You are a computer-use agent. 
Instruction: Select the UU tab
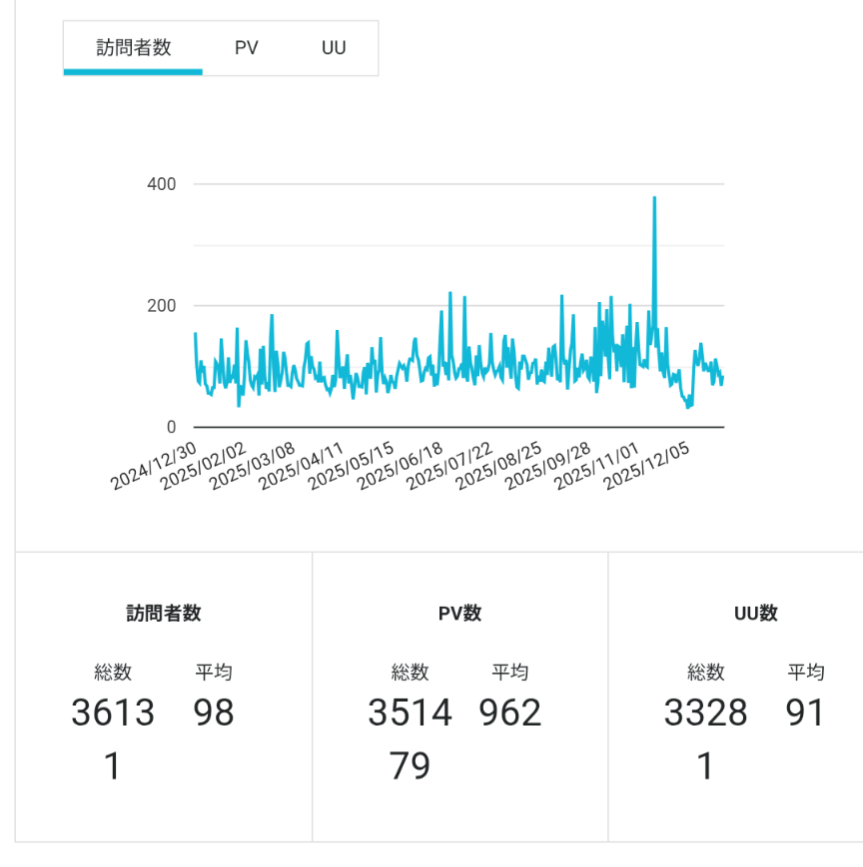coord(334,48)
